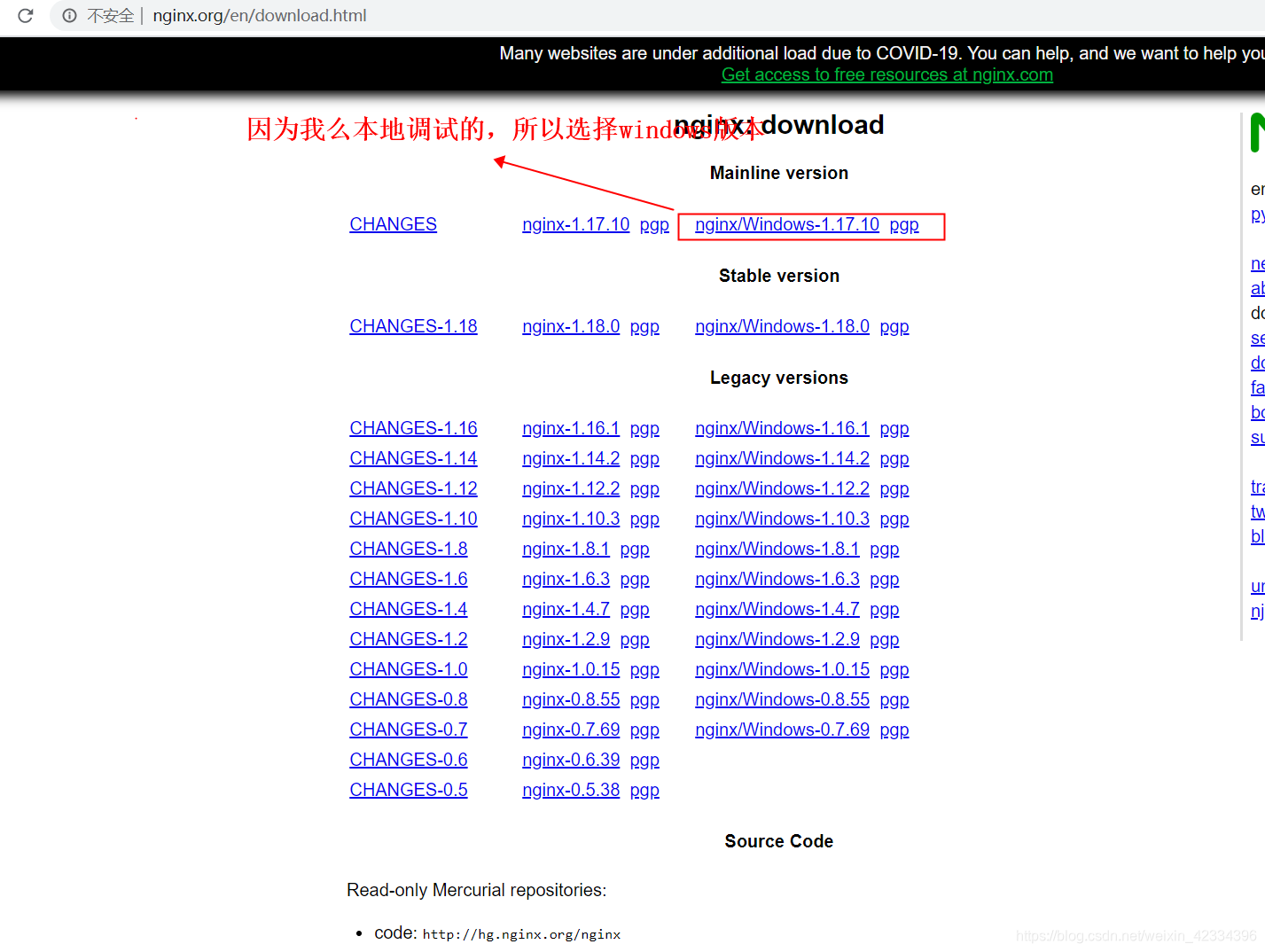Download nginx-0.5.38 source
1265x952 pixels.
(571, 790)
